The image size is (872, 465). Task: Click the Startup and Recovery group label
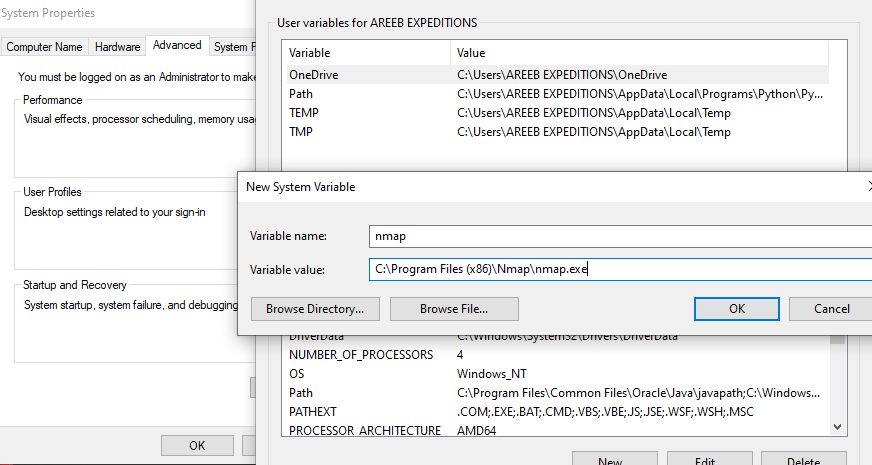[75, 285]
